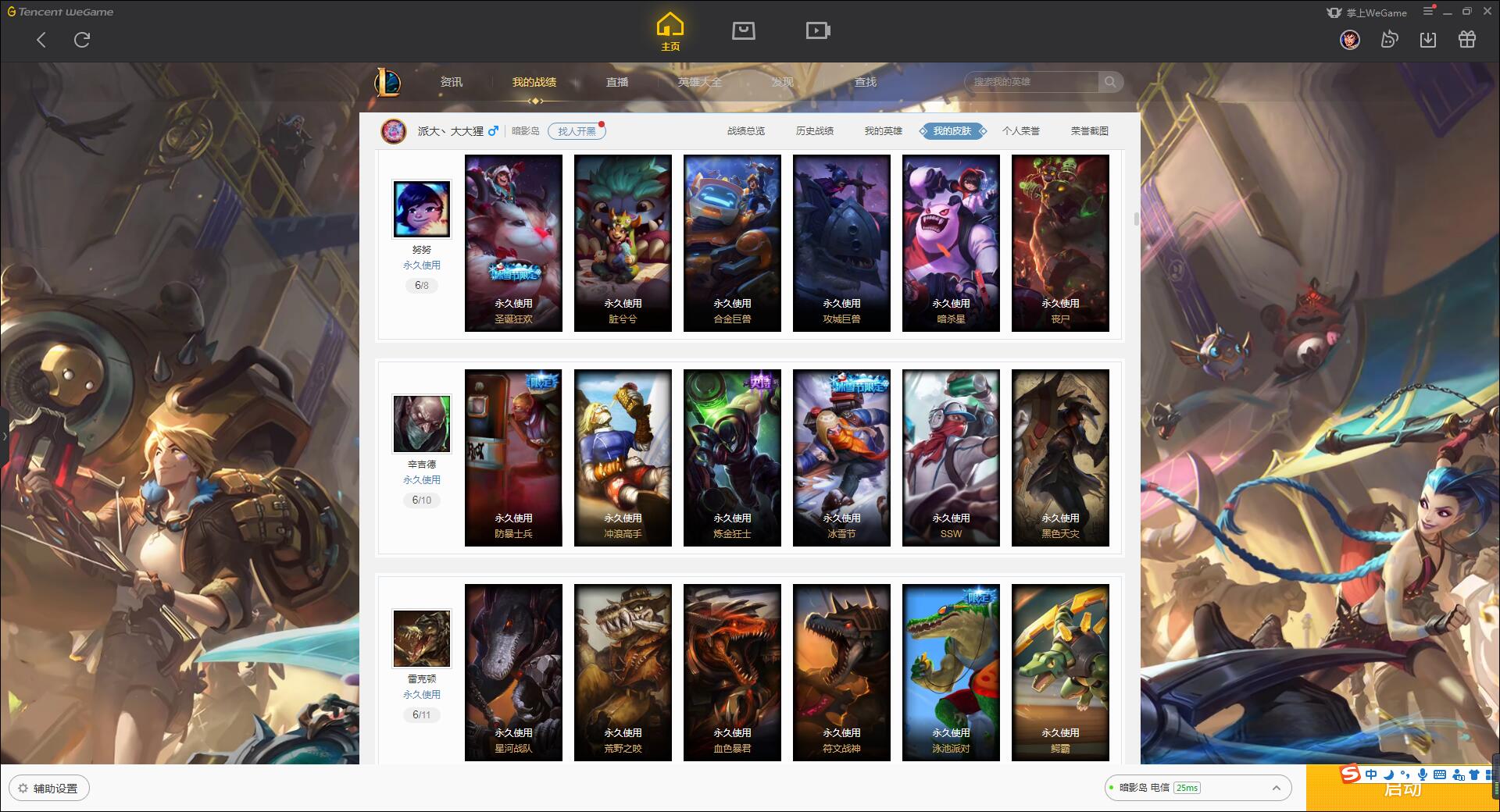This screenshot has height=812, width=1500.
Task: Select the 直播 tab
Action: pos(617,82)
